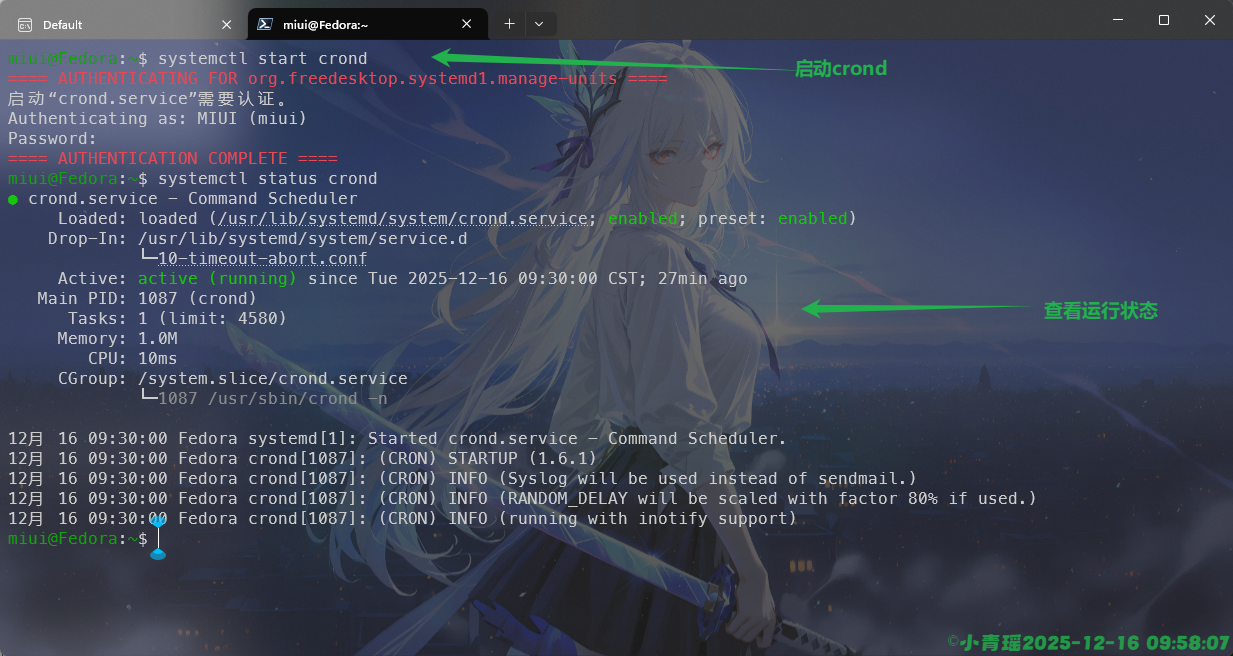Switch to the Default tab
Image resolution: width=1233 pixels, height=656 pixels.
click(x=110, y=24)
